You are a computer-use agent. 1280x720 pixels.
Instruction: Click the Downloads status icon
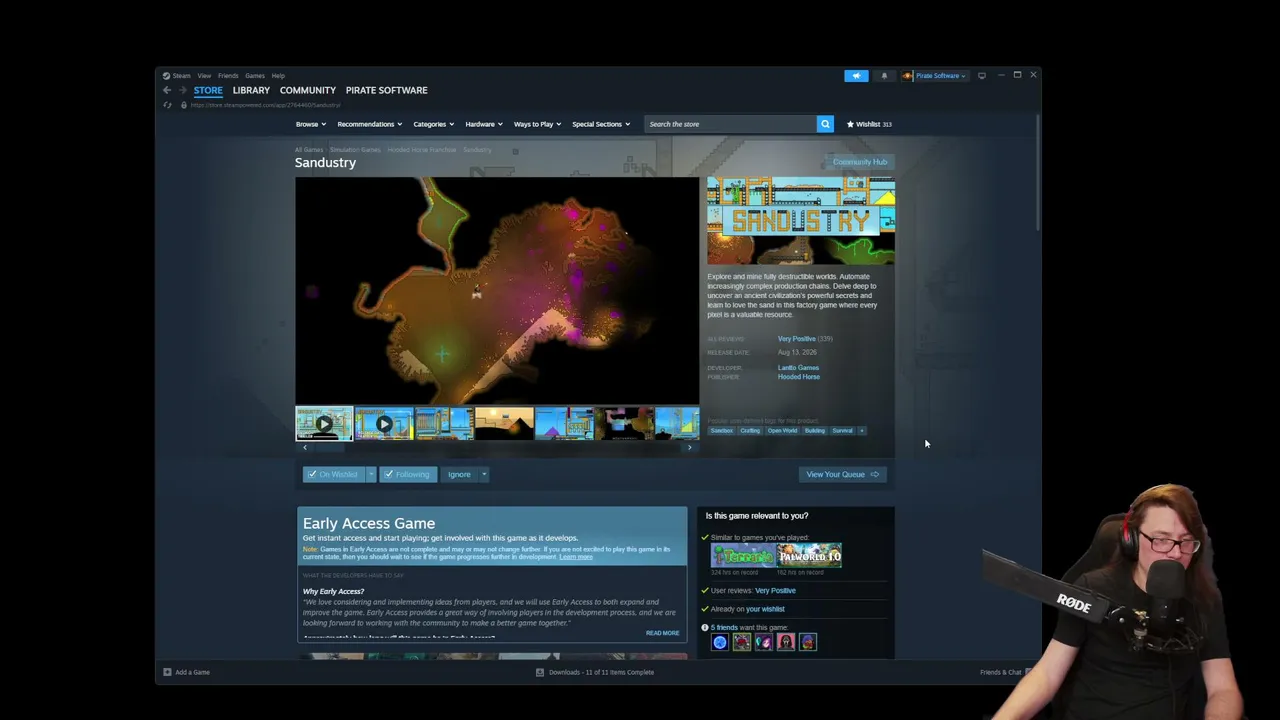(540, 672)
